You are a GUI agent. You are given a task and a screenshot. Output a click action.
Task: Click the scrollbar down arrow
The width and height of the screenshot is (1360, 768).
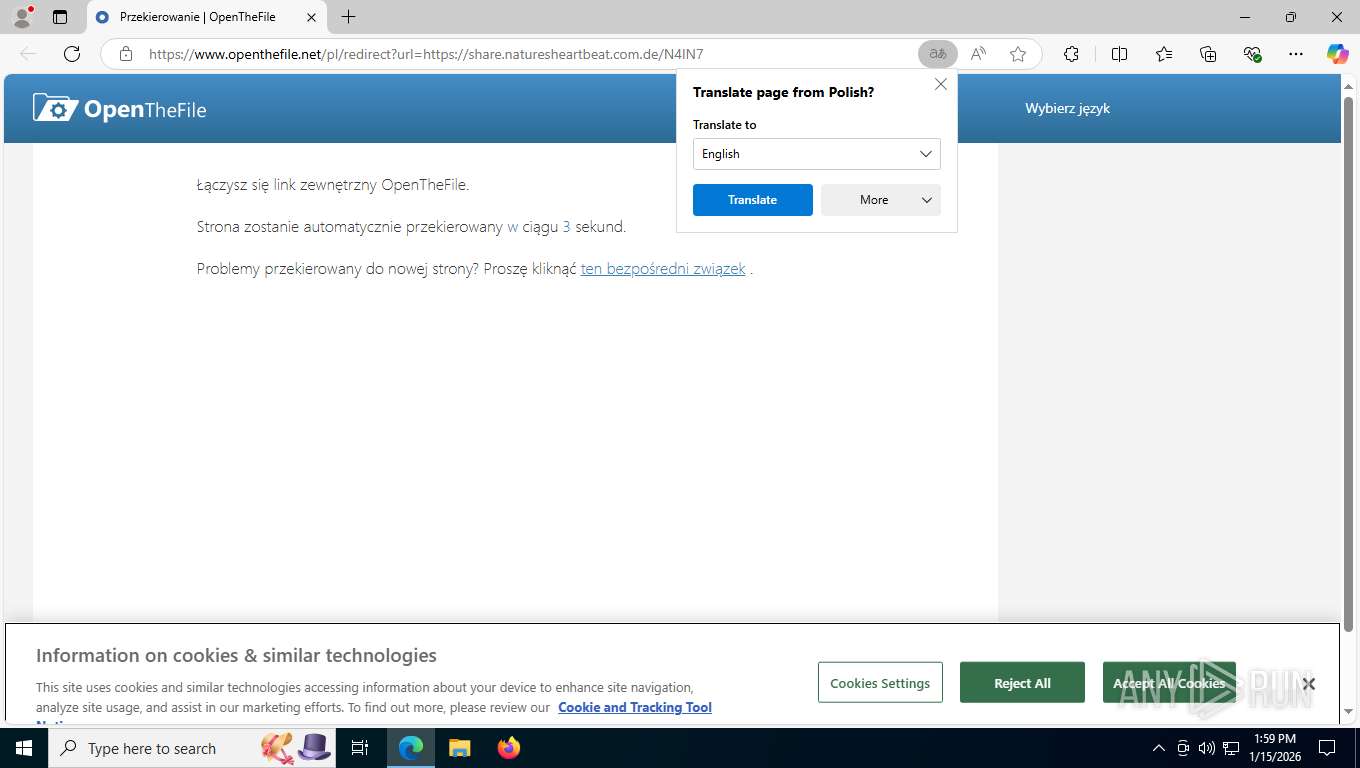click(1349, 711)
